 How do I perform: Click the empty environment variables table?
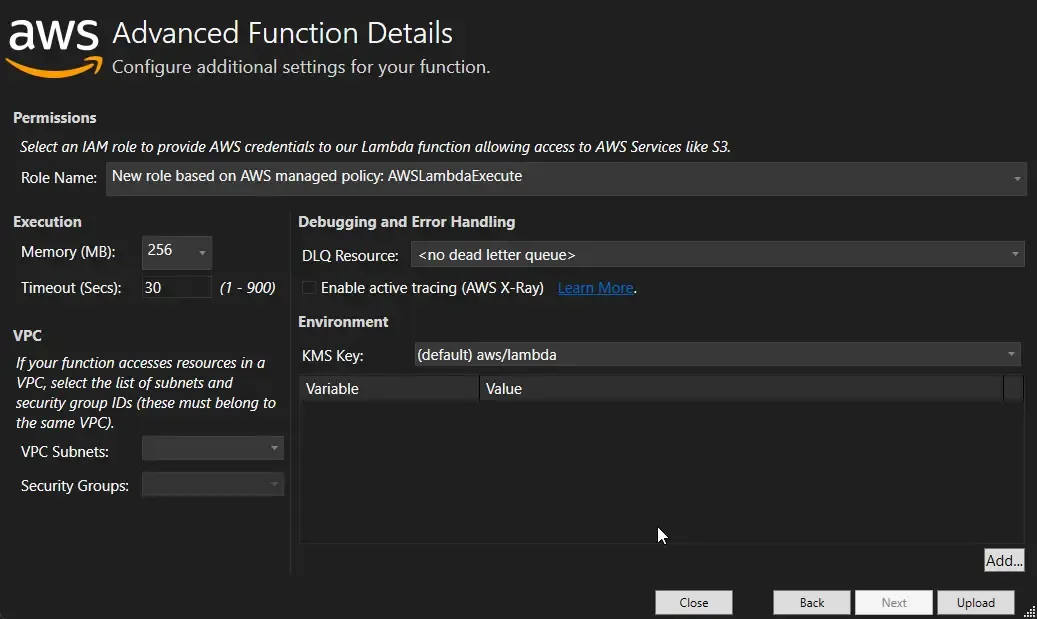pos(660,470)
